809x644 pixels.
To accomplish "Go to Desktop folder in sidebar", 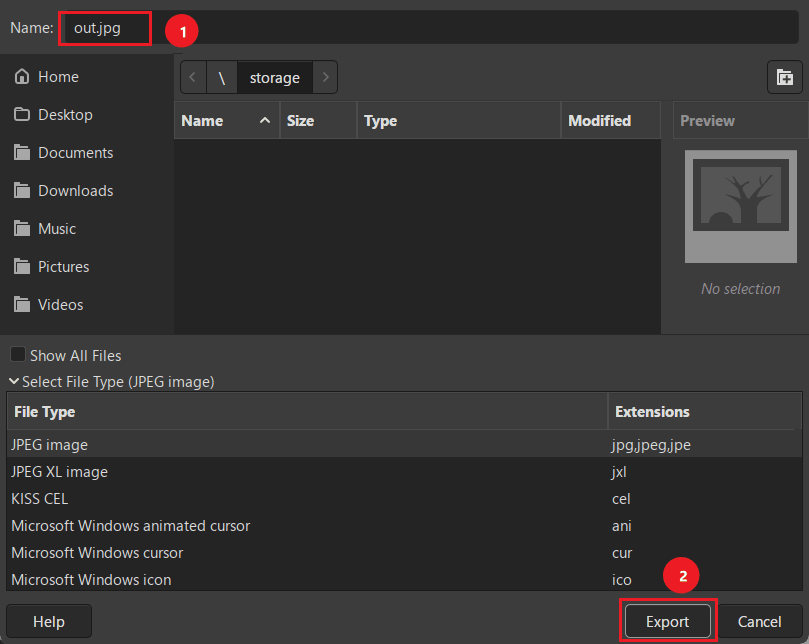I will pyautogui.click(x=64, y=115).
